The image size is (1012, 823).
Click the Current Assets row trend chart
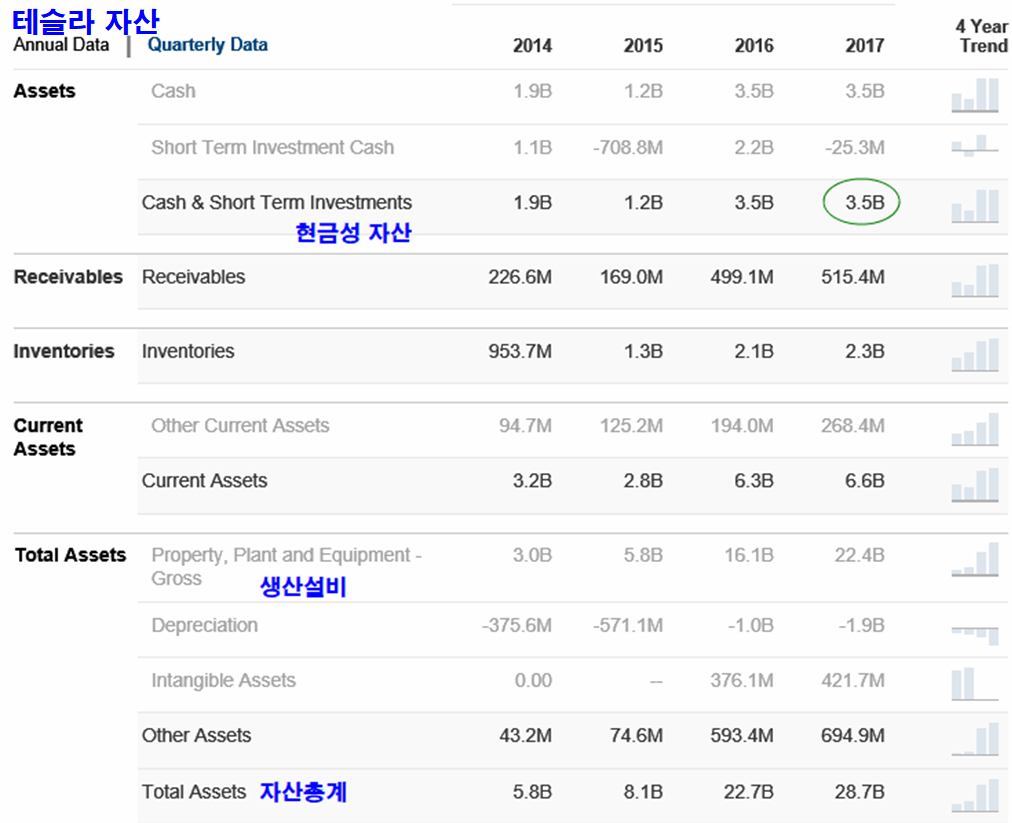(x=975, y=484)
